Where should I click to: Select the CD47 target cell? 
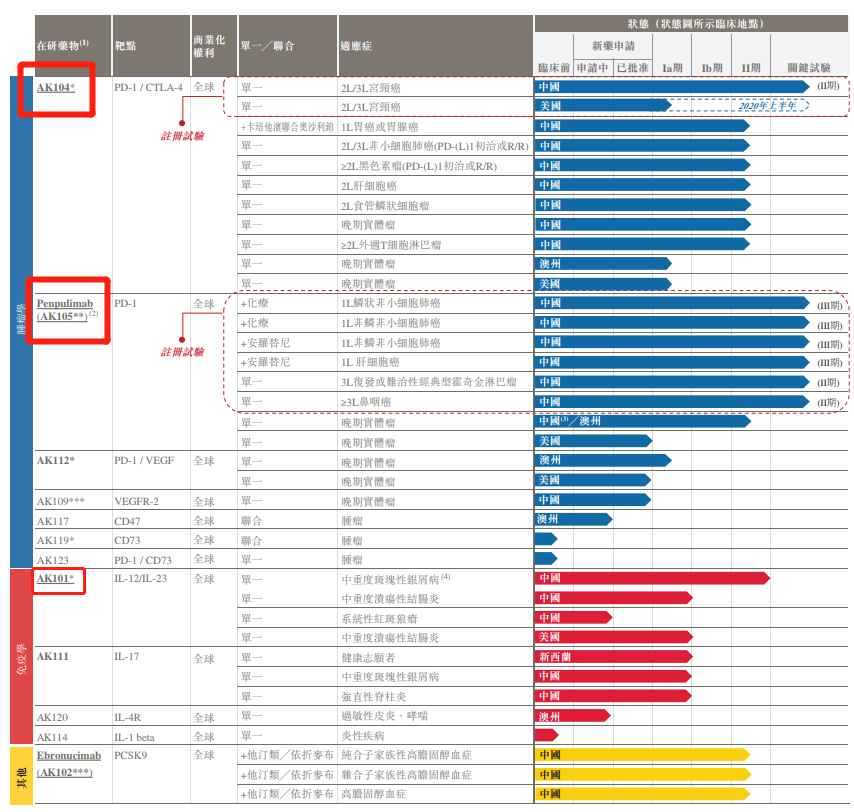pyautogui.click(x=127, y=521)
